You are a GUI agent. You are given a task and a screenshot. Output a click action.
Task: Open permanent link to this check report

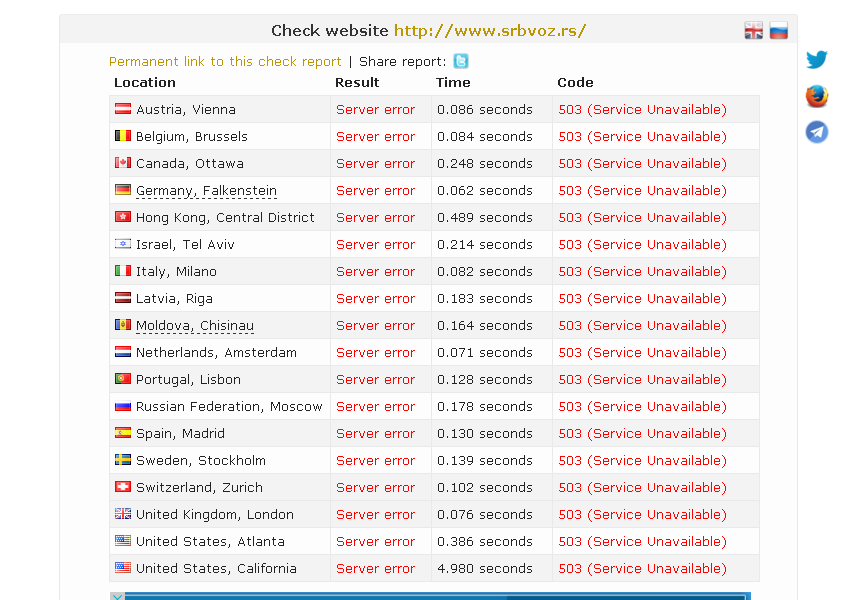point(225,62)
